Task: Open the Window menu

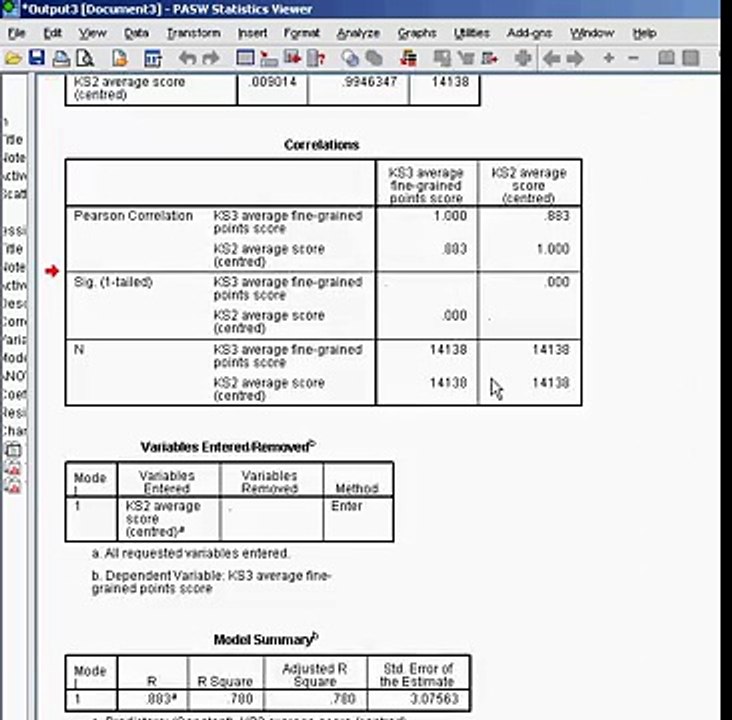Action: tap(591, 33)
